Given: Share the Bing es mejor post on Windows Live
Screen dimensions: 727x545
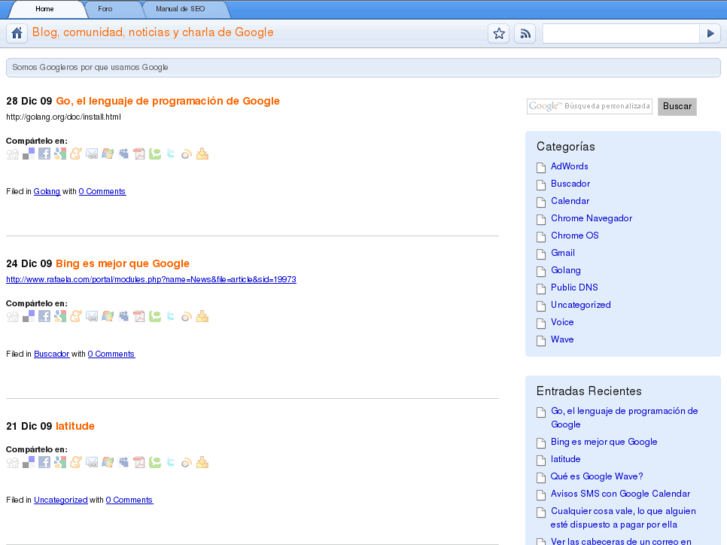Looking at the screenshot, I should coord(108,316).
